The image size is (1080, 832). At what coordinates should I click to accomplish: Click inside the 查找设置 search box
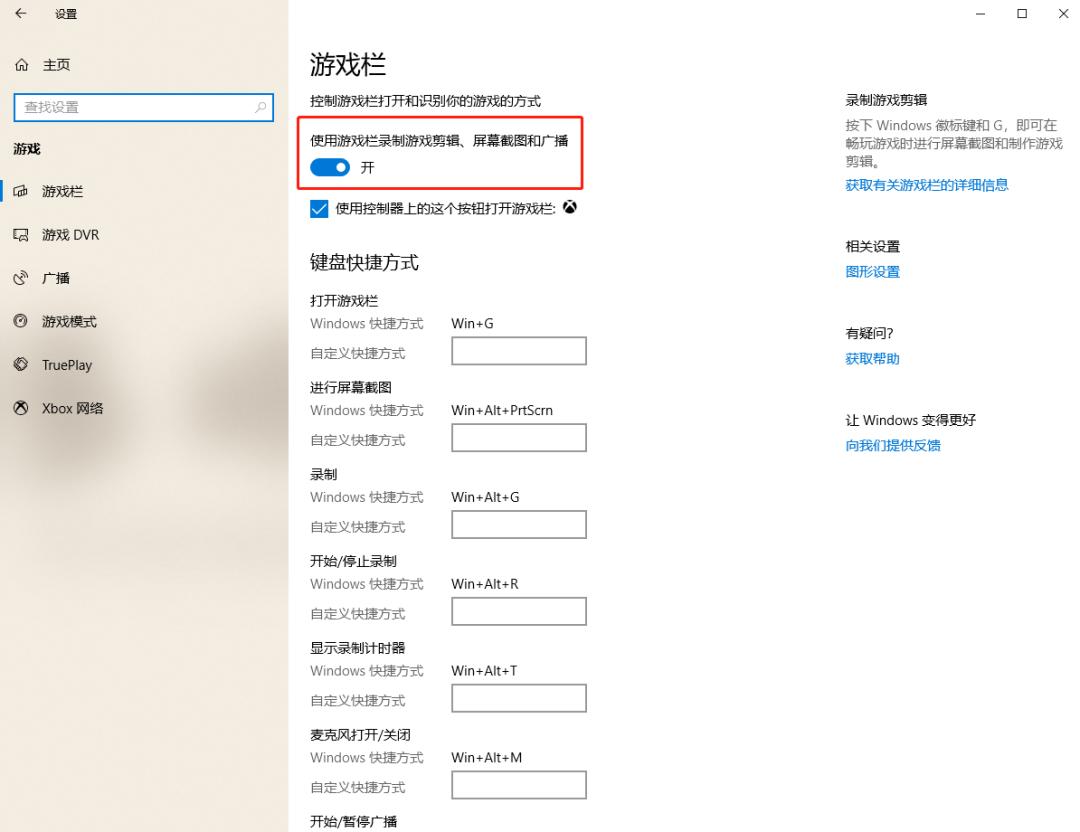[140, 107]
